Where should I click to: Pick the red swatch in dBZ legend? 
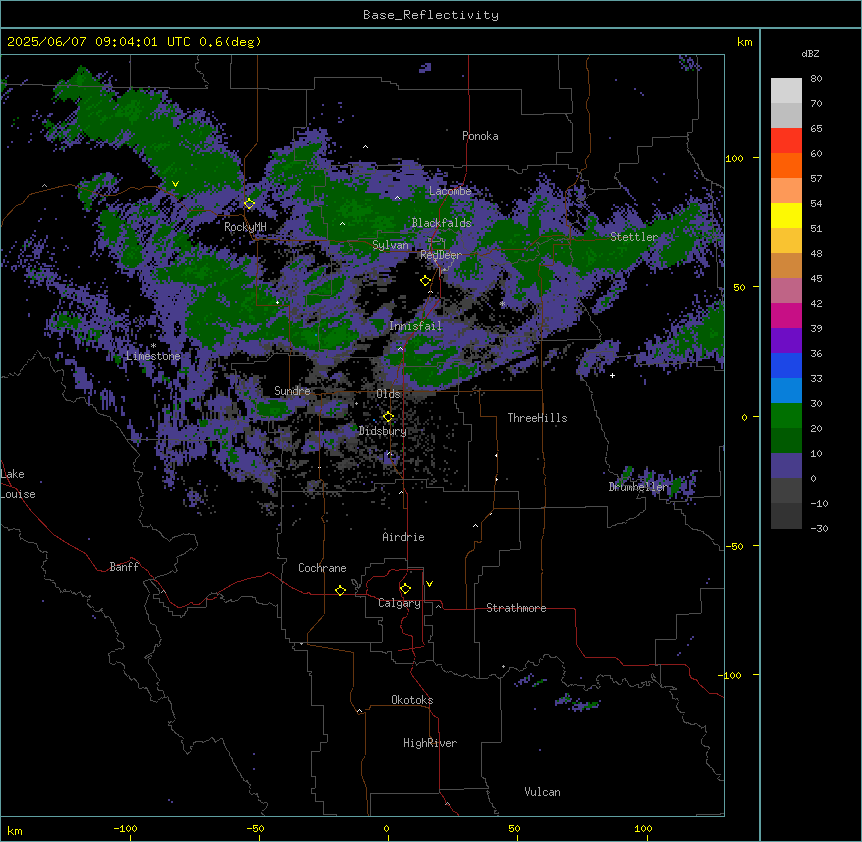[x=786, y=141]
